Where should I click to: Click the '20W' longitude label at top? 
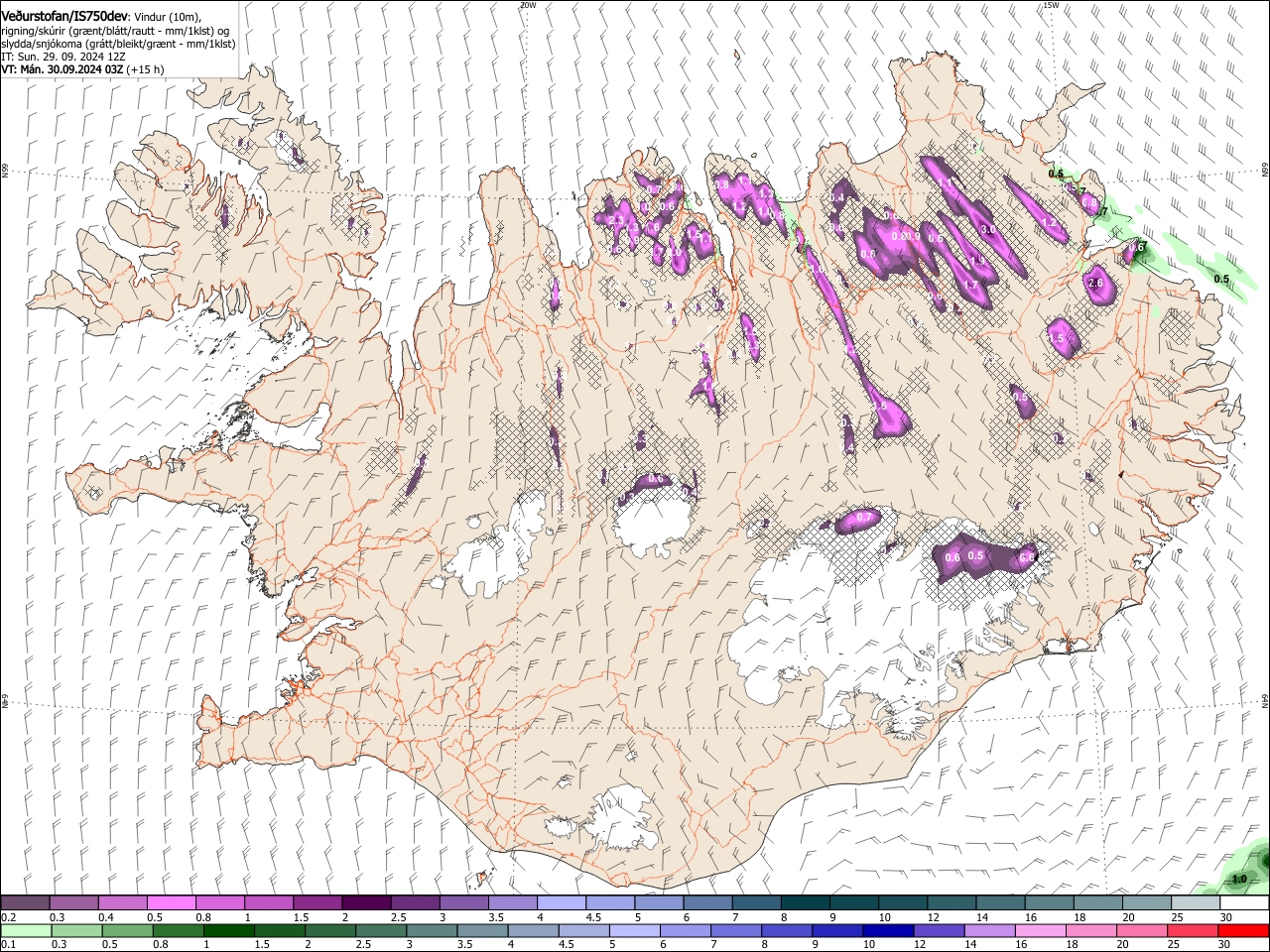pos(528,5)
